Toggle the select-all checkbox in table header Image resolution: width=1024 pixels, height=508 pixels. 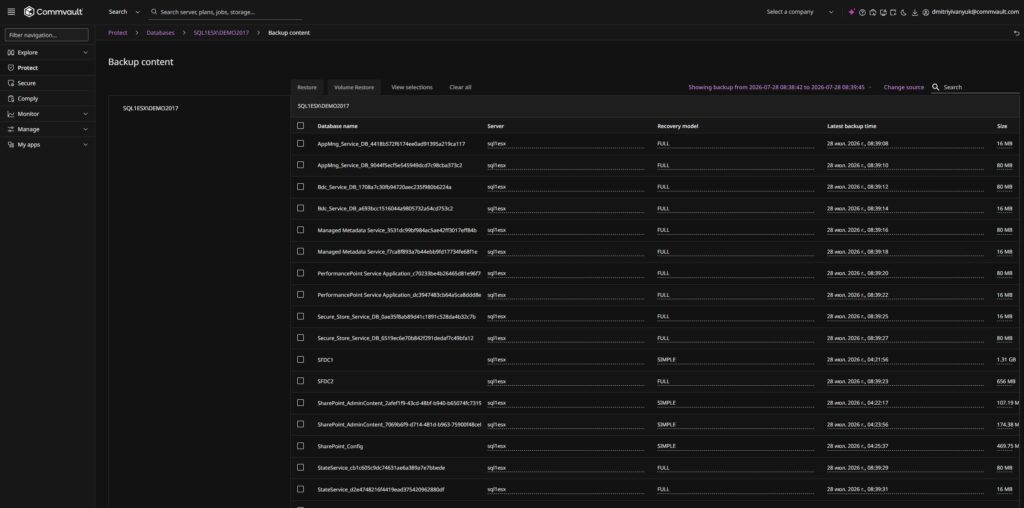(x=300, y=125)
